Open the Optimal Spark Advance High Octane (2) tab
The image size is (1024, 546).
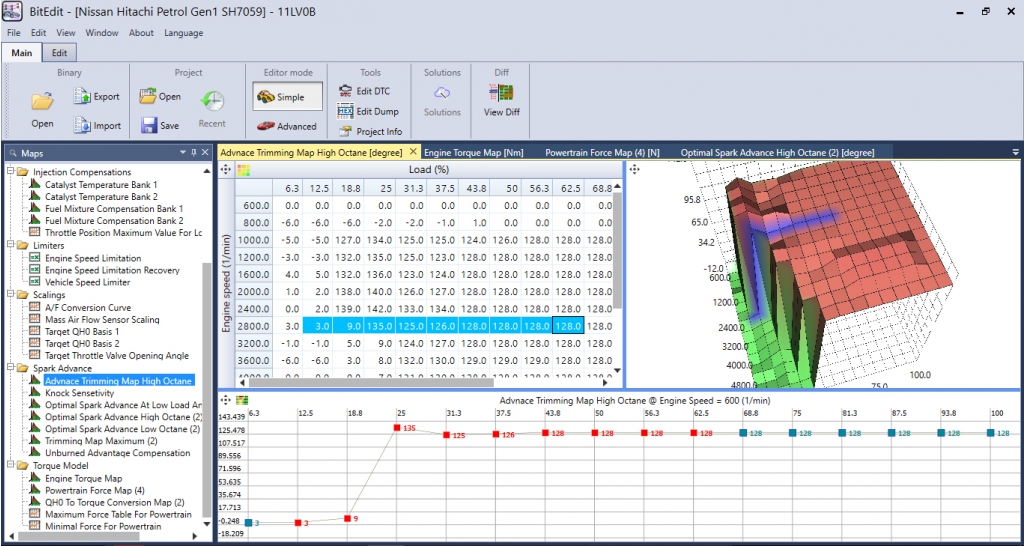tap(777, 152)
